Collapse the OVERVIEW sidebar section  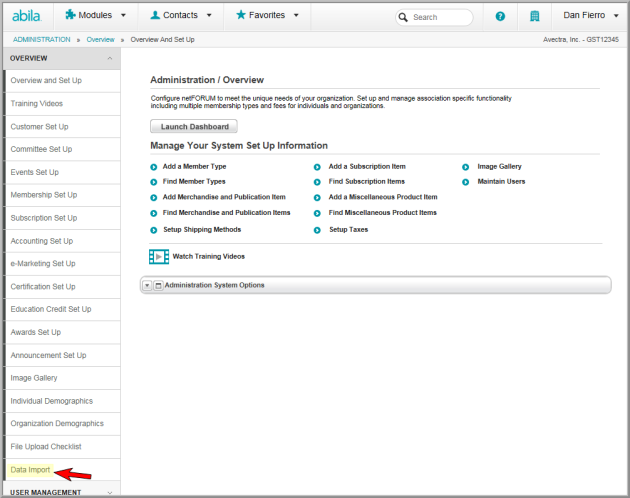point(110,58)
